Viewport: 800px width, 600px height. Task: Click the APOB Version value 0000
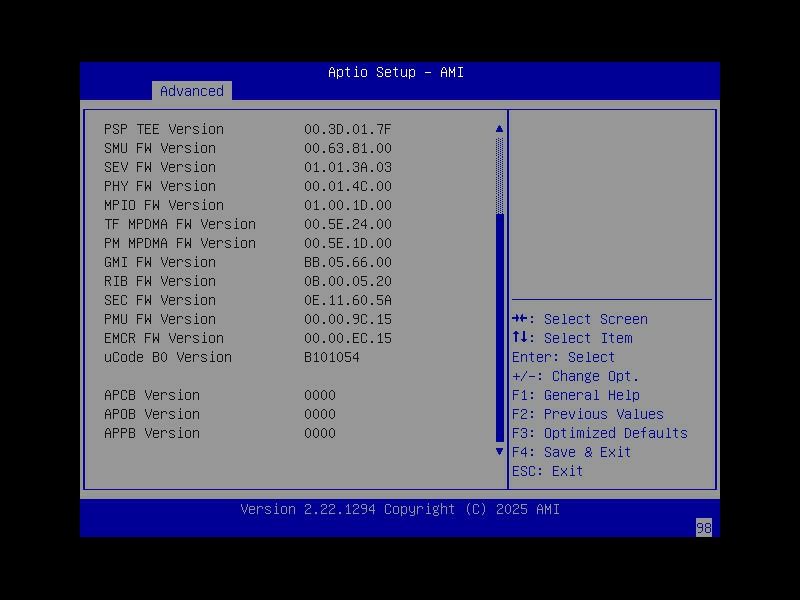(320, 414)
